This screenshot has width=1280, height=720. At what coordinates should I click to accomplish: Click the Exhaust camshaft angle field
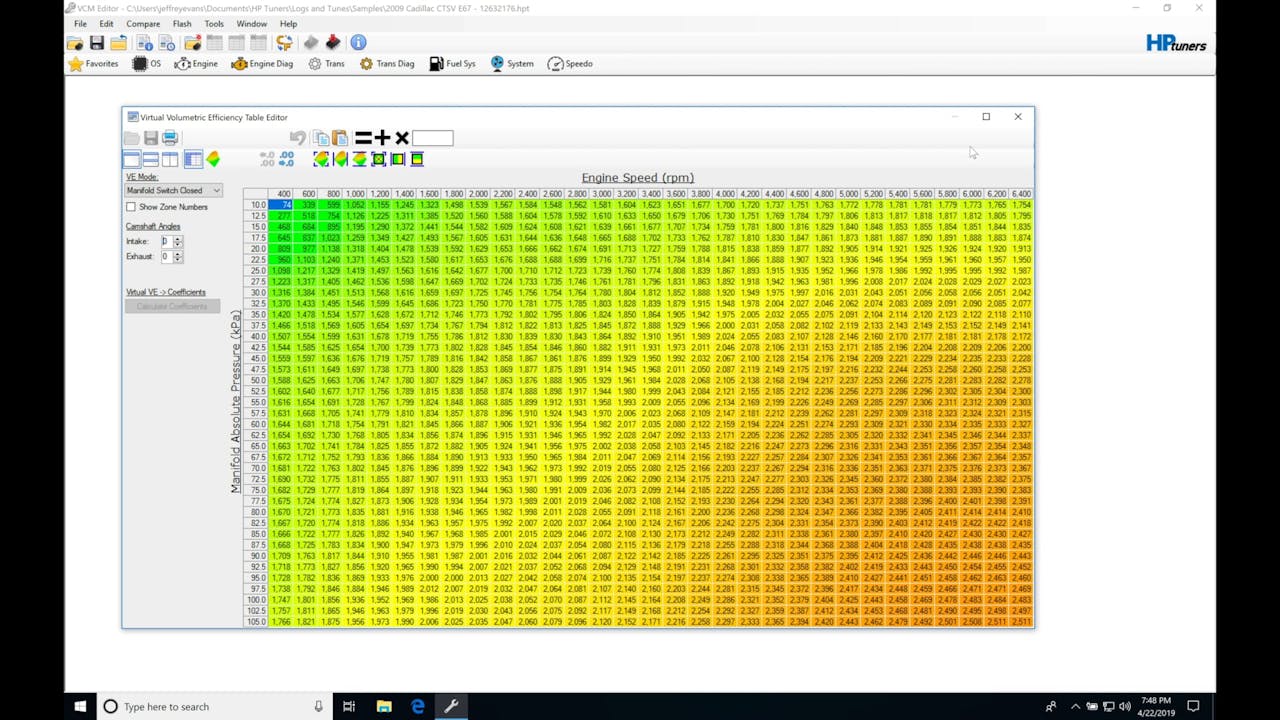coord(166,257)
